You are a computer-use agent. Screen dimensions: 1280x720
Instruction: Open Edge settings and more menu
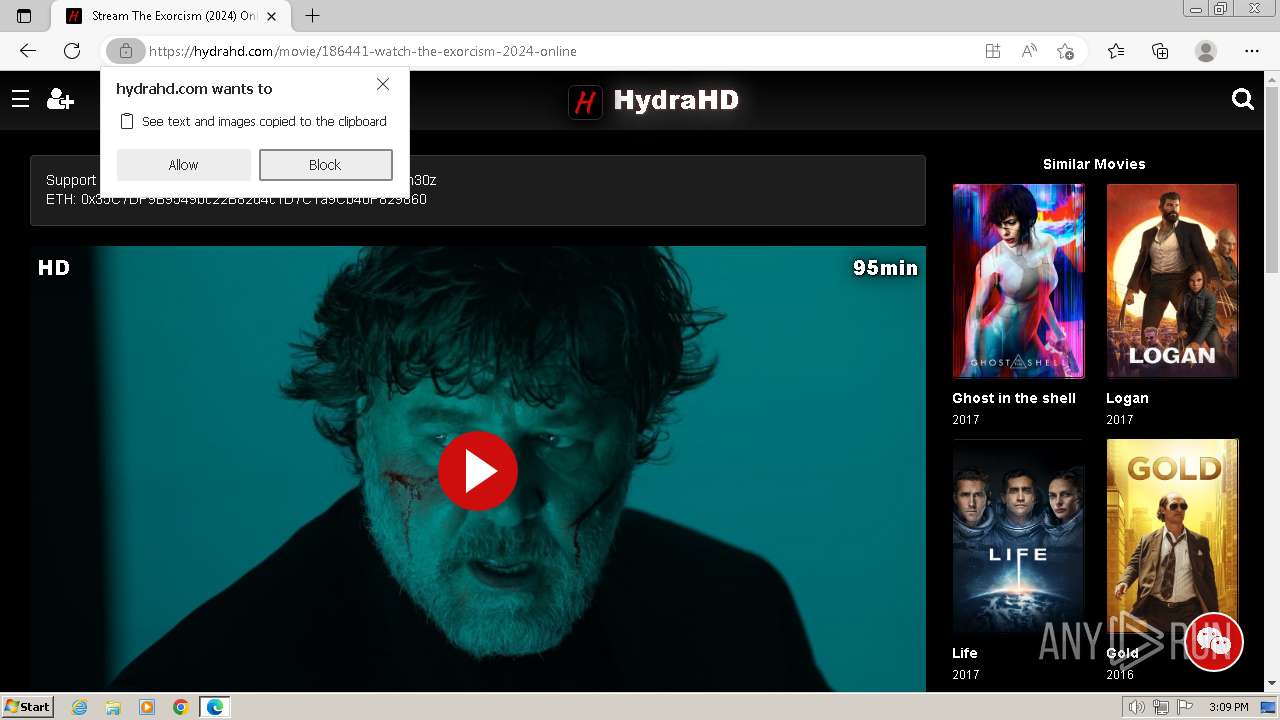coord(1252,51)
